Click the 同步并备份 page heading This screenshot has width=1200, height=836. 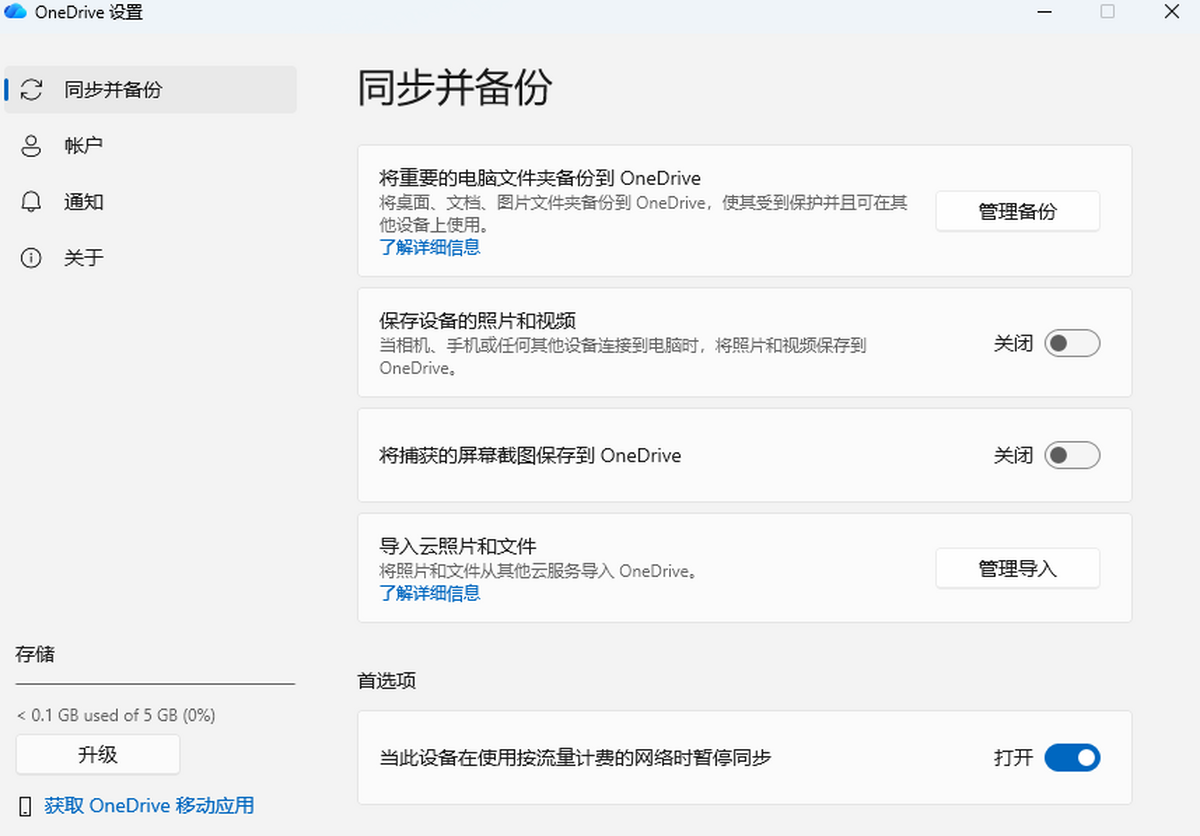pyautogui.click(x=455, y=89)
